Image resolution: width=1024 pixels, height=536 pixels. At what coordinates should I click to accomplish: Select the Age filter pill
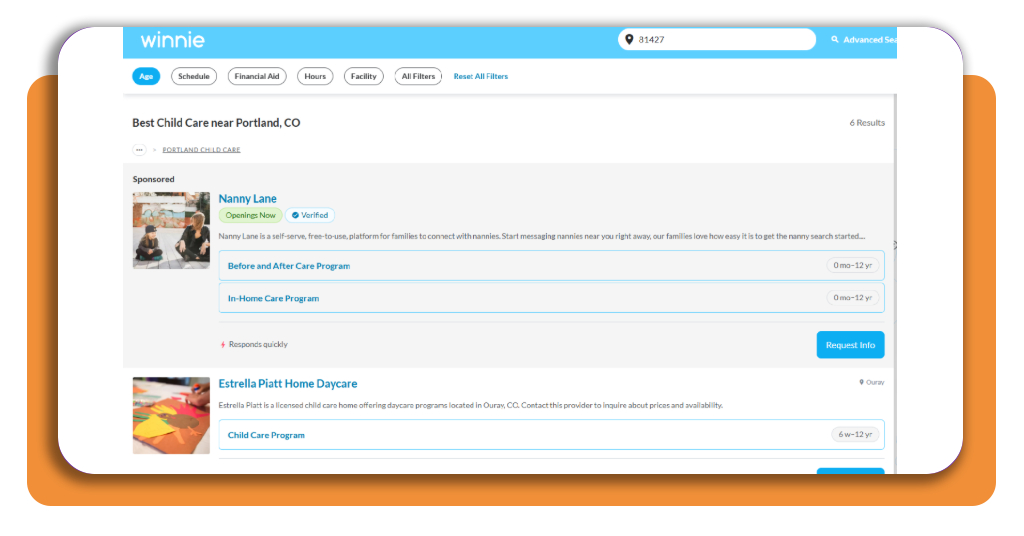[146, 76]
